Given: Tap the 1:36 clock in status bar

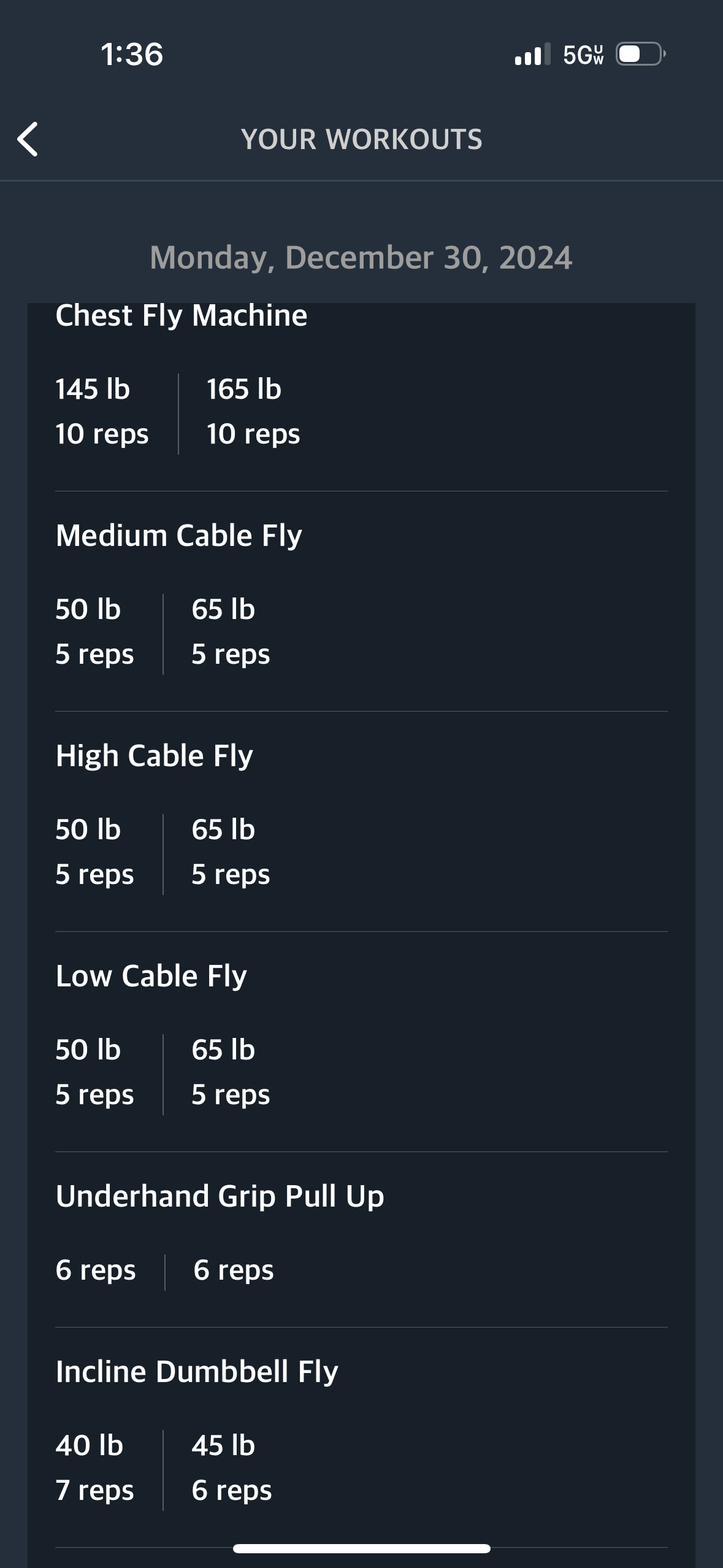Looking at the screenshot, I should click(132, 55).
